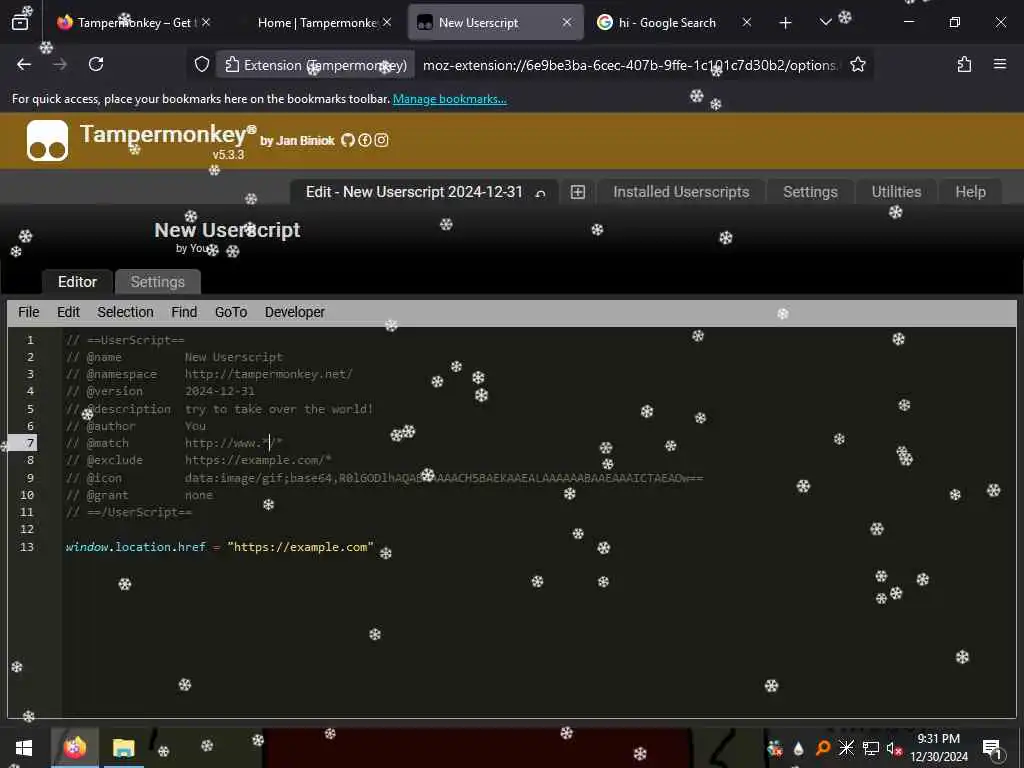
Task: Open the Firefox application hamburger menu
Action: (x=1000, y=64)
